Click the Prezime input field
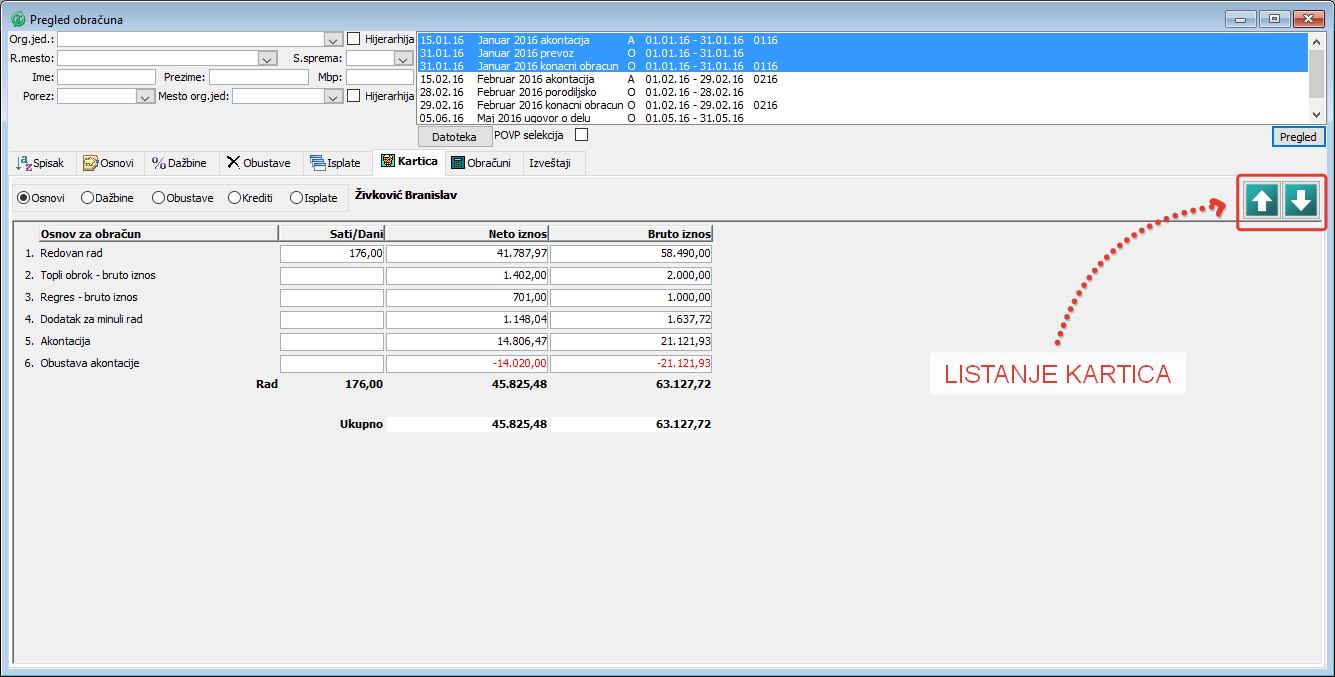The image size is (1335, 677). point(258,77)
